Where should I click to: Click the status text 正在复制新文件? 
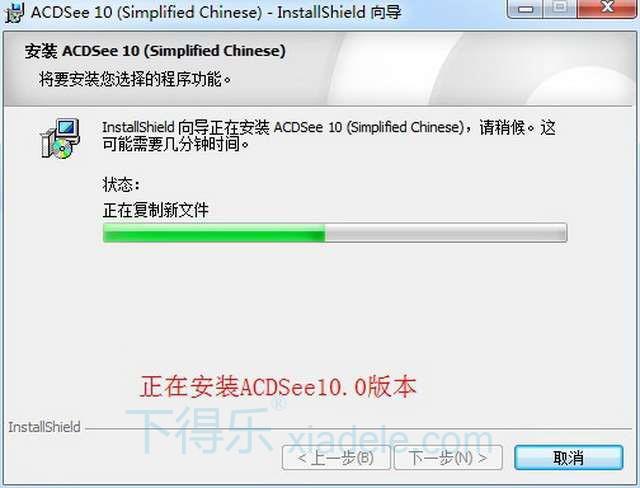point(156,210)
